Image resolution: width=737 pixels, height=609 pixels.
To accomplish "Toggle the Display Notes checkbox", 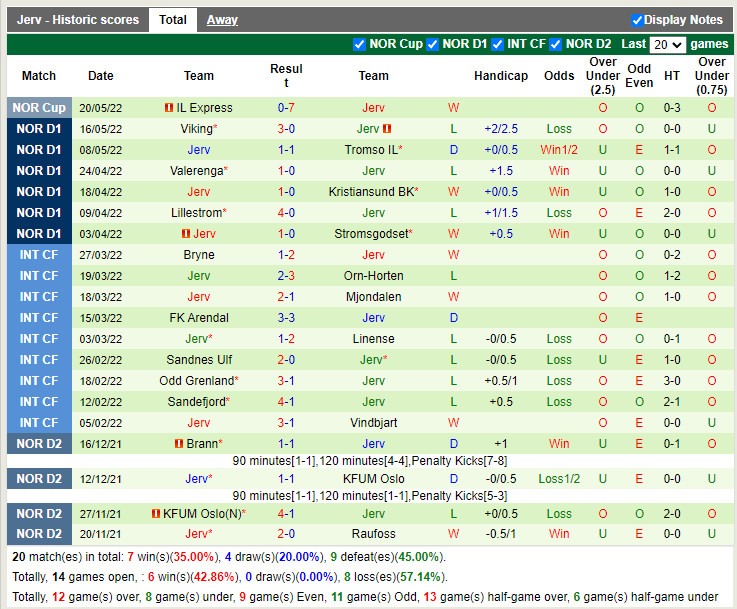I will pos(637,20).
